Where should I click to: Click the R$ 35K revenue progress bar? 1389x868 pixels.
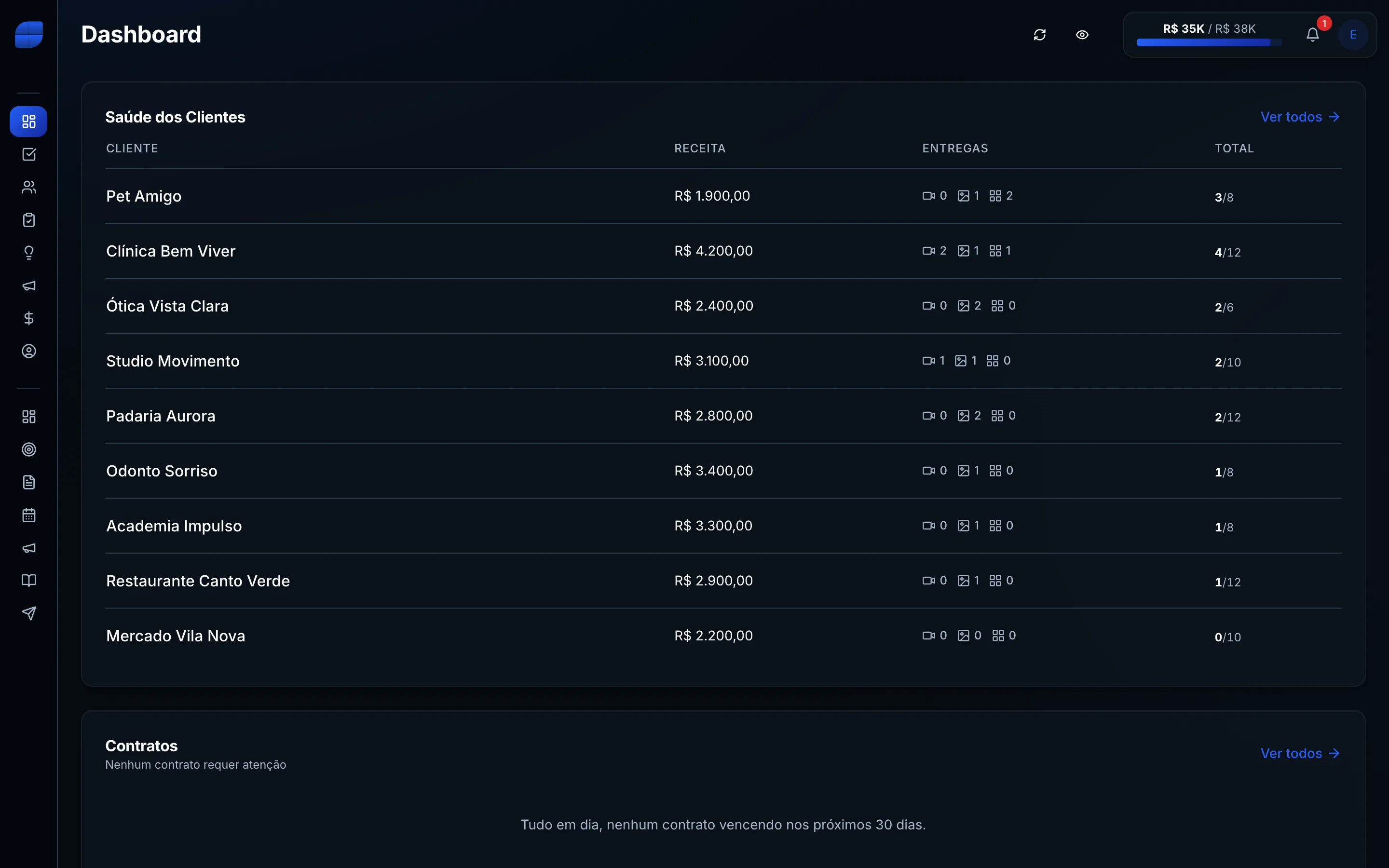(x=1210, y=42)
